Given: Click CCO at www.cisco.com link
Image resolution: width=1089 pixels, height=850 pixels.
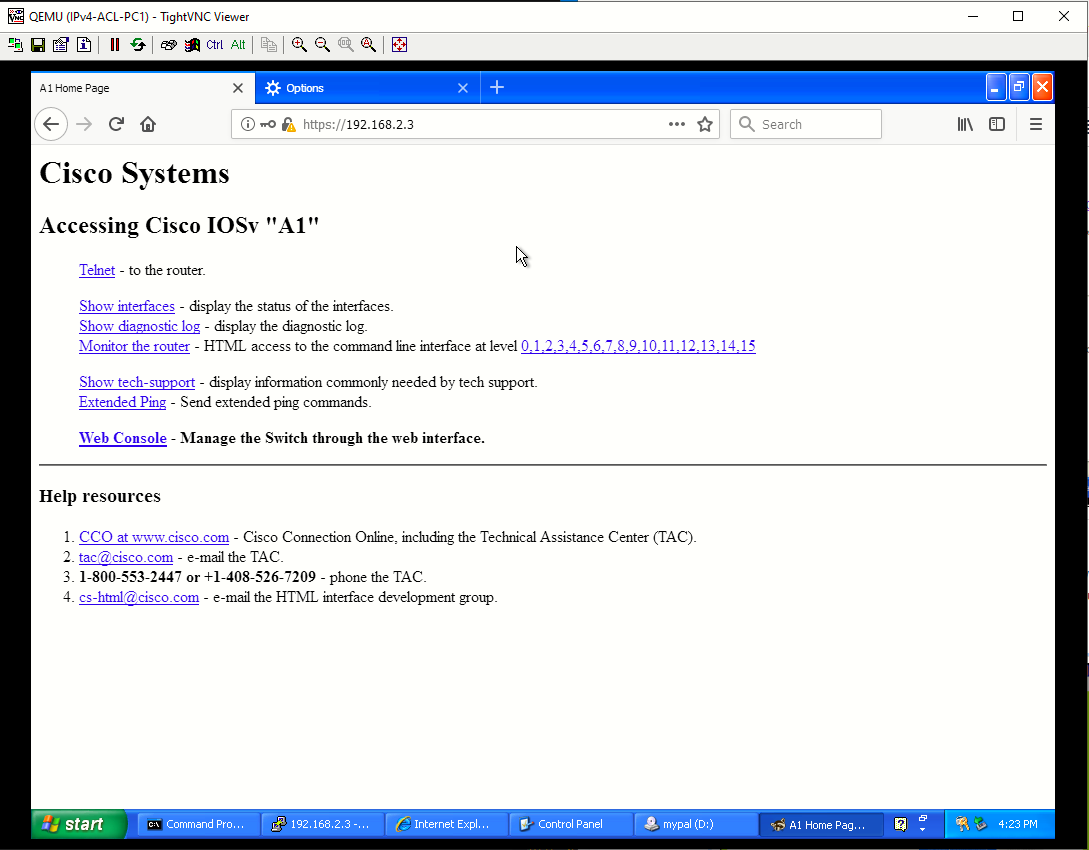Looking at the screenshot, I should click(x=154, y=537).
